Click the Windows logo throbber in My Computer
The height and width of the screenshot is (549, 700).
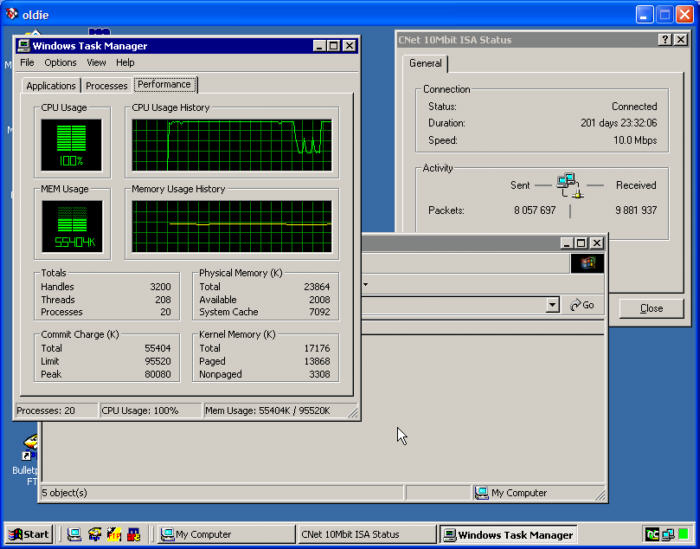[x=587, y=263]
